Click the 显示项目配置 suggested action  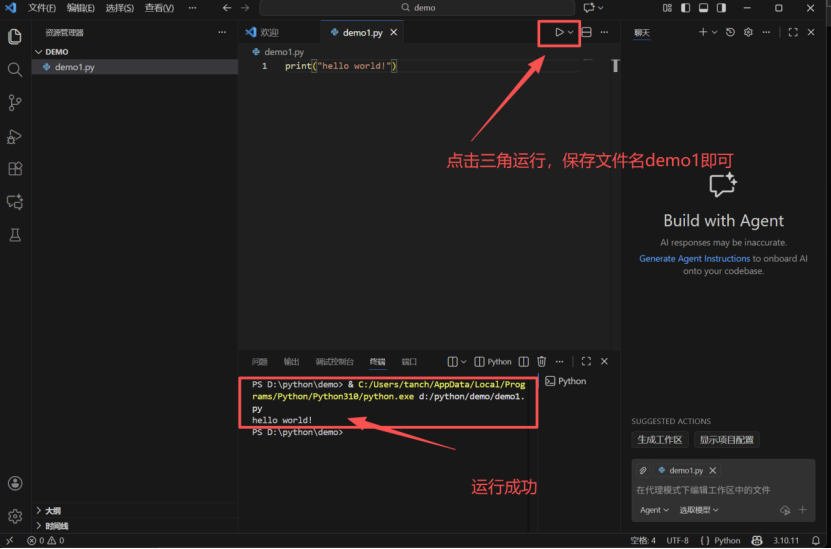(x=727, y=440)
